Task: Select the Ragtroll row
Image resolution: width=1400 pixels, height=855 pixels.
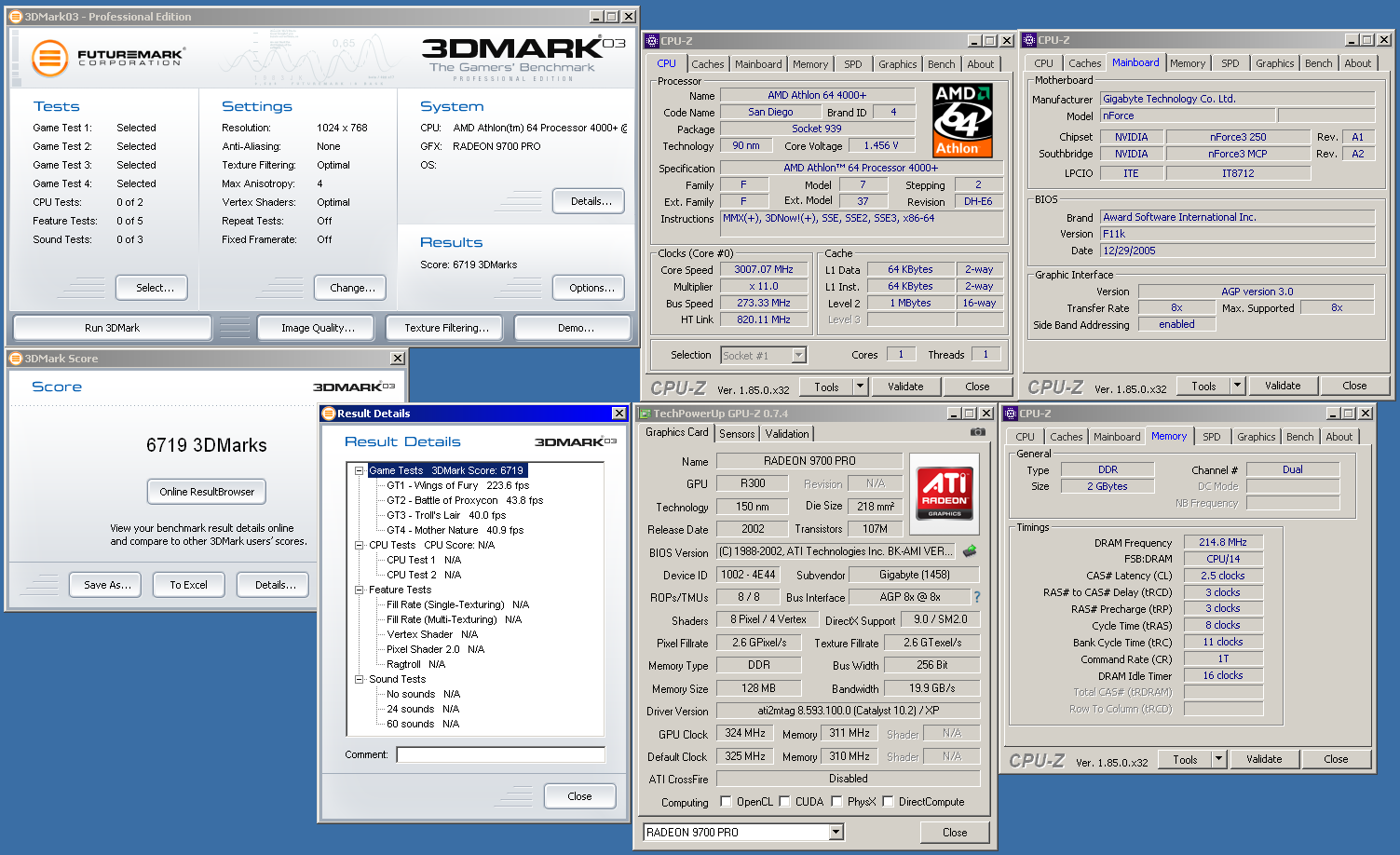Action: click(415, 664)
